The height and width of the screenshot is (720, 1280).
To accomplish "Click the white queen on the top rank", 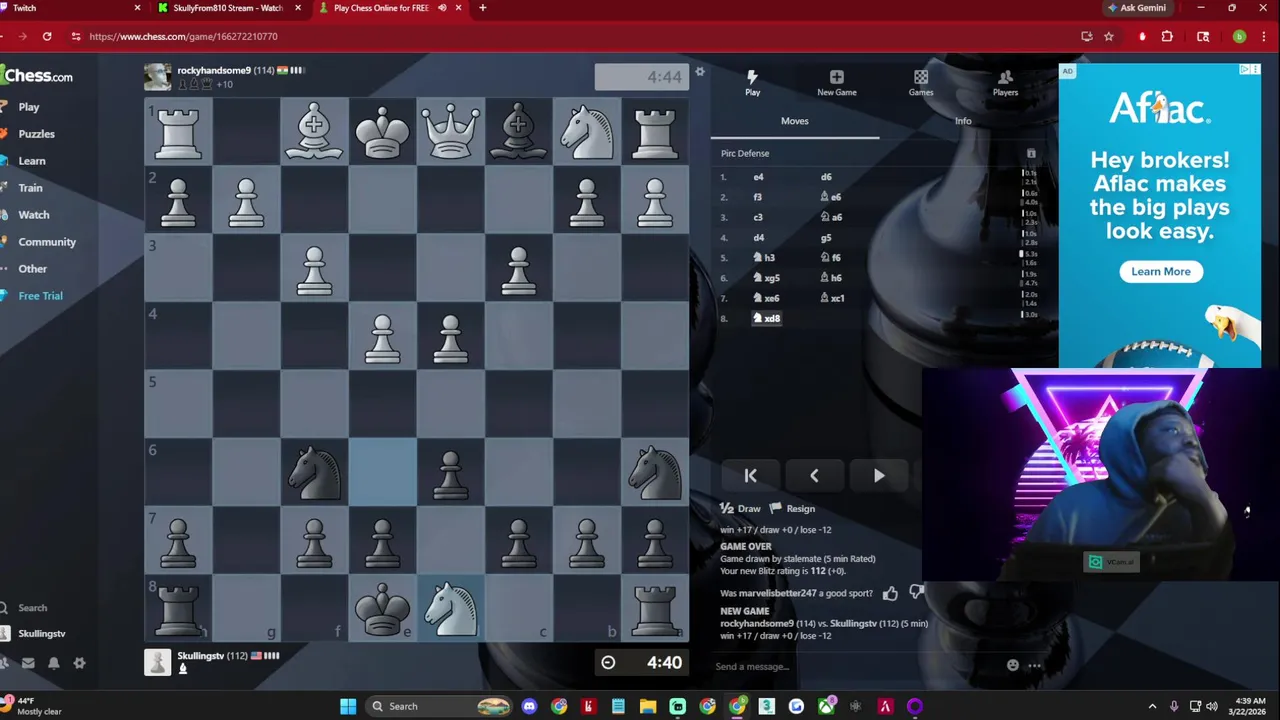I will coord(450,131).
